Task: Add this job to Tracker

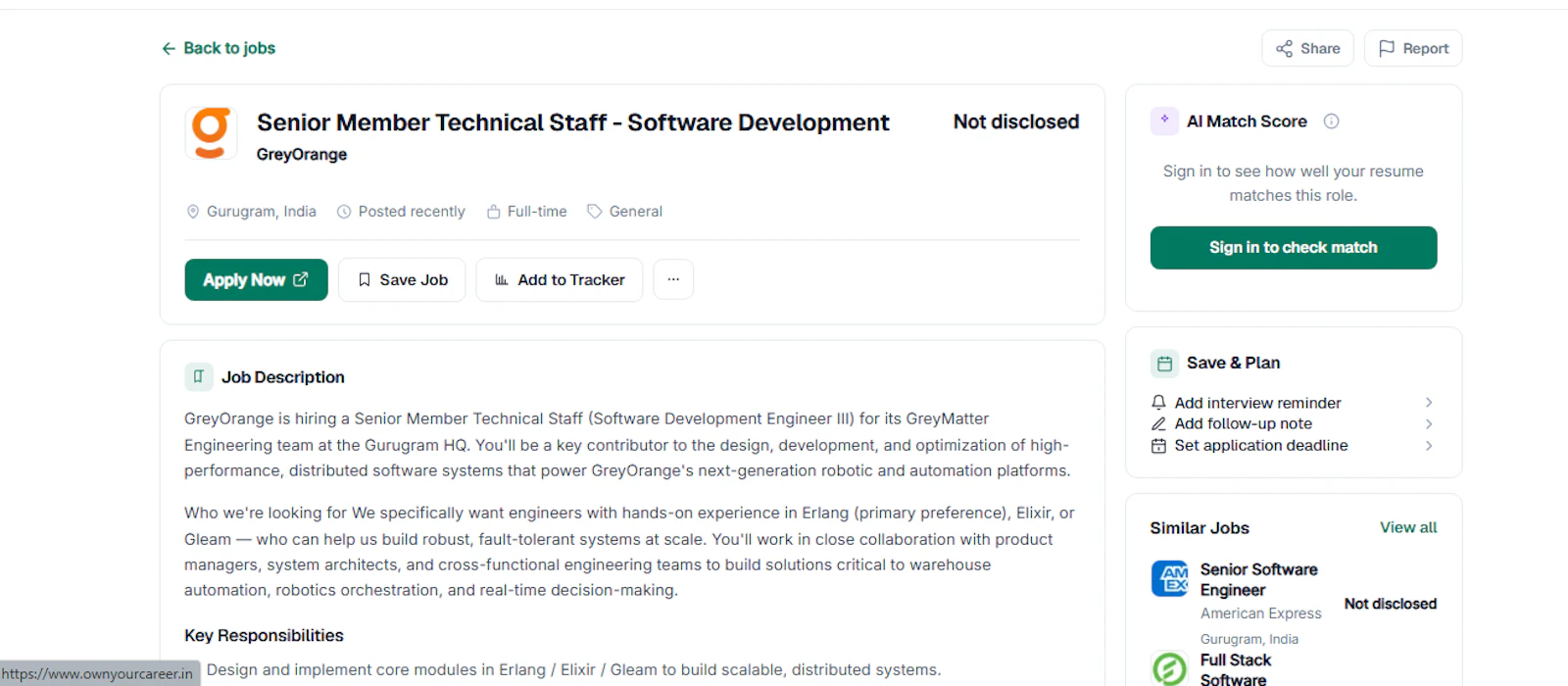Action: pos(560,279)
